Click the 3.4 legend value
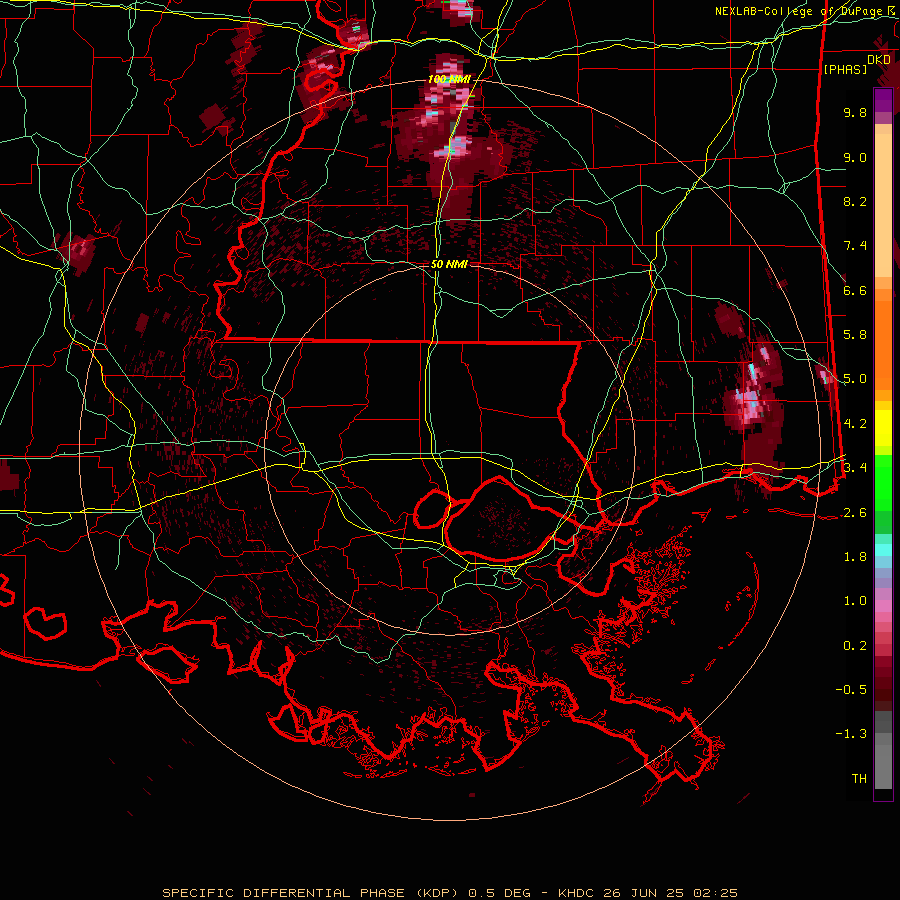 (855, 468)
